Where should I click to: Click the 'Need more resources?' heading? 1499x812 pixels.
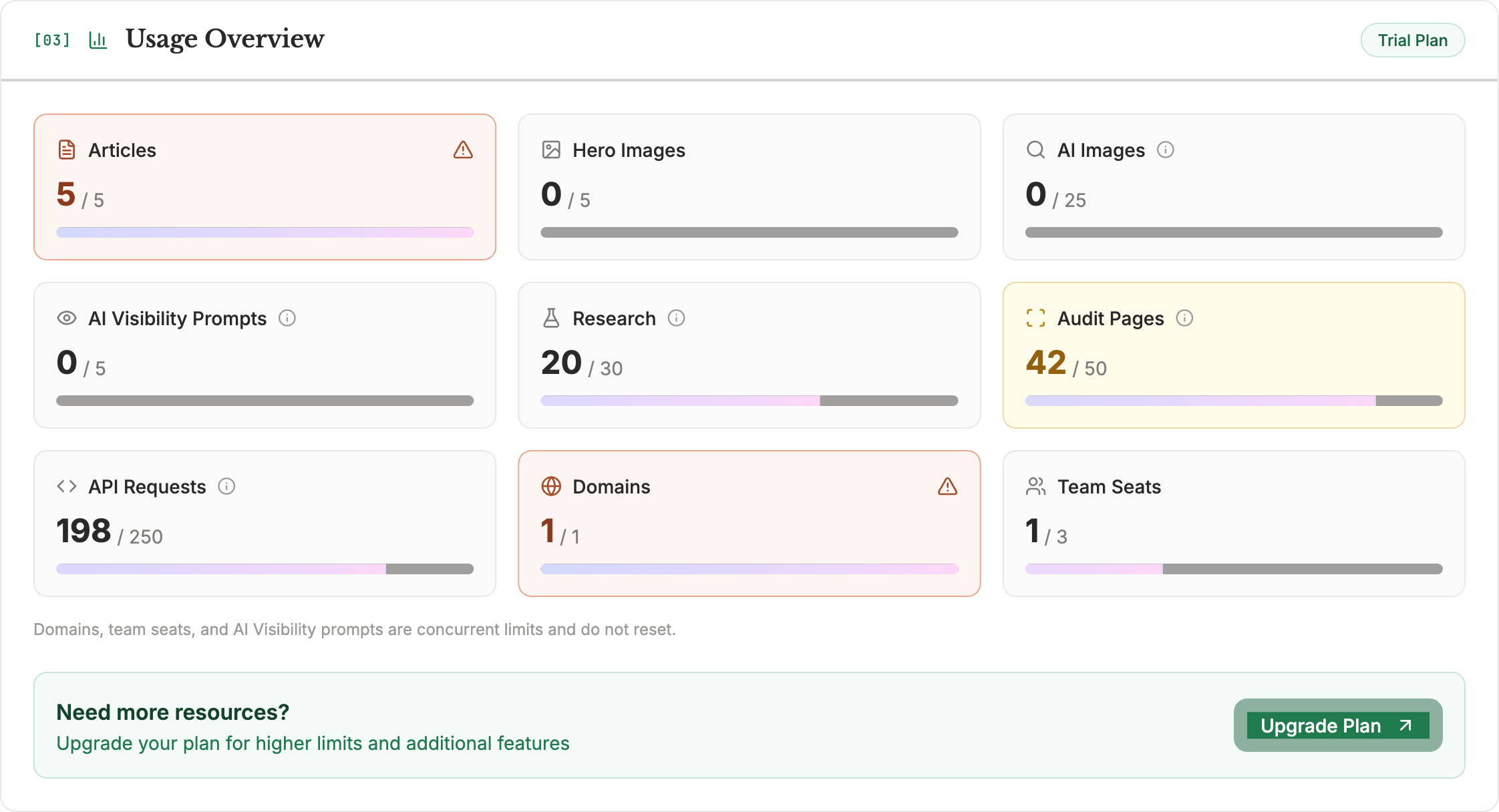pos(173,712)
